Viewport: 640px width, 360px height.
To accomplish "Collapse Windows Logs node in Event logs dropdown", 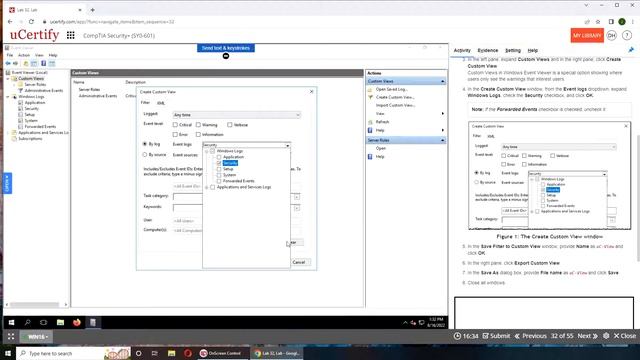I will 207,151.
